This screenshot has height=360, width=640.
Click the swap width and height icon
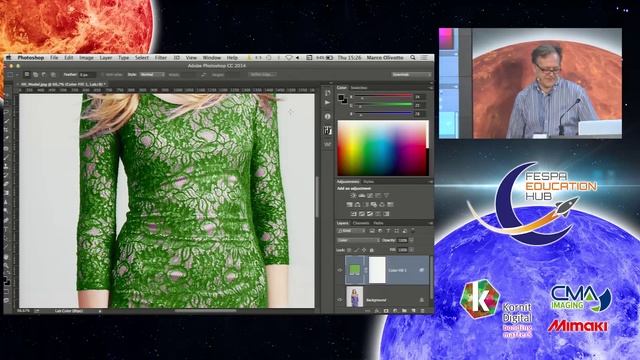[203, 75]
